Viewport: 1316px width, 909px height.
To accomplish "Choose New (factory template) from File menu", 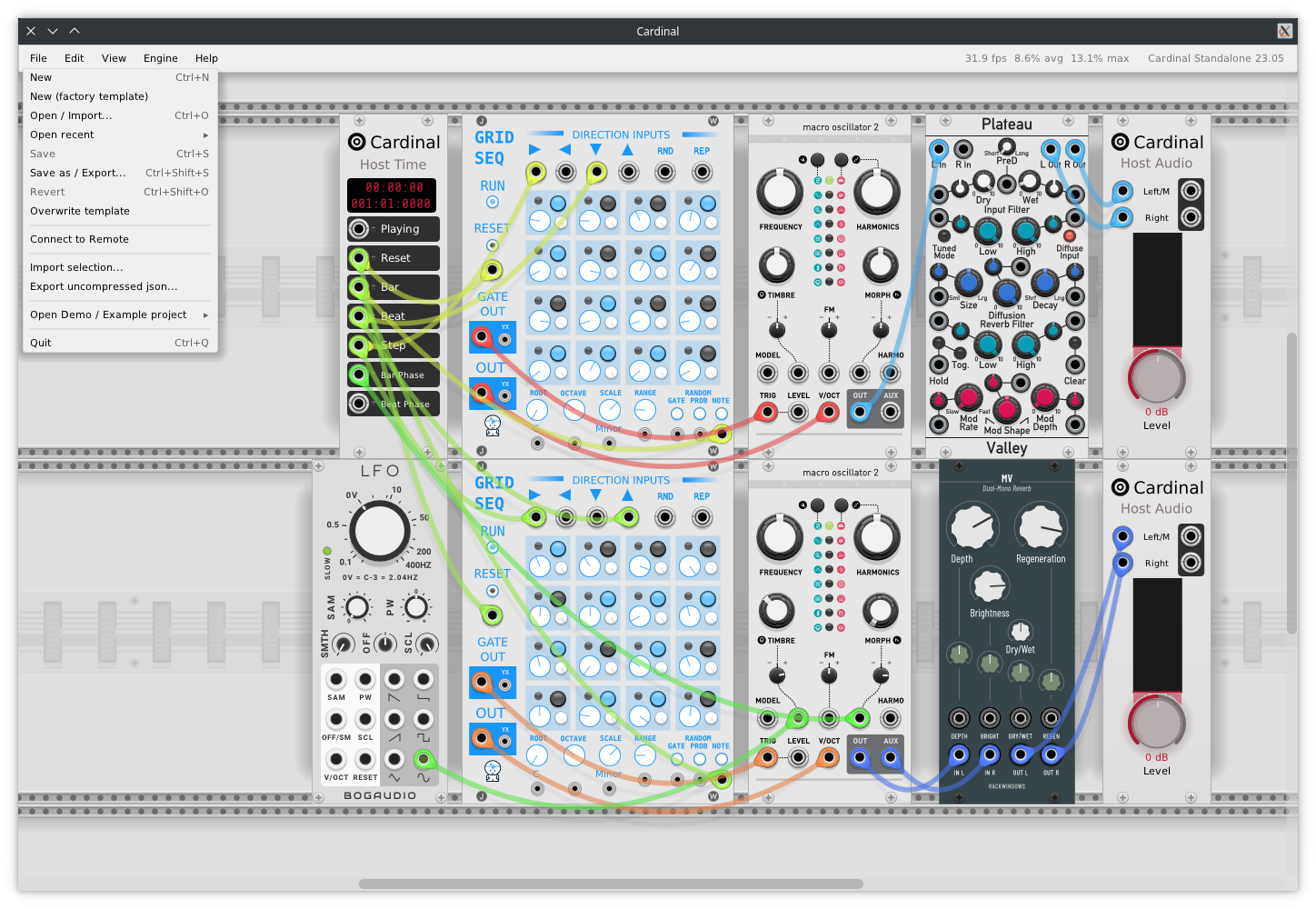I will pos(120,96).
